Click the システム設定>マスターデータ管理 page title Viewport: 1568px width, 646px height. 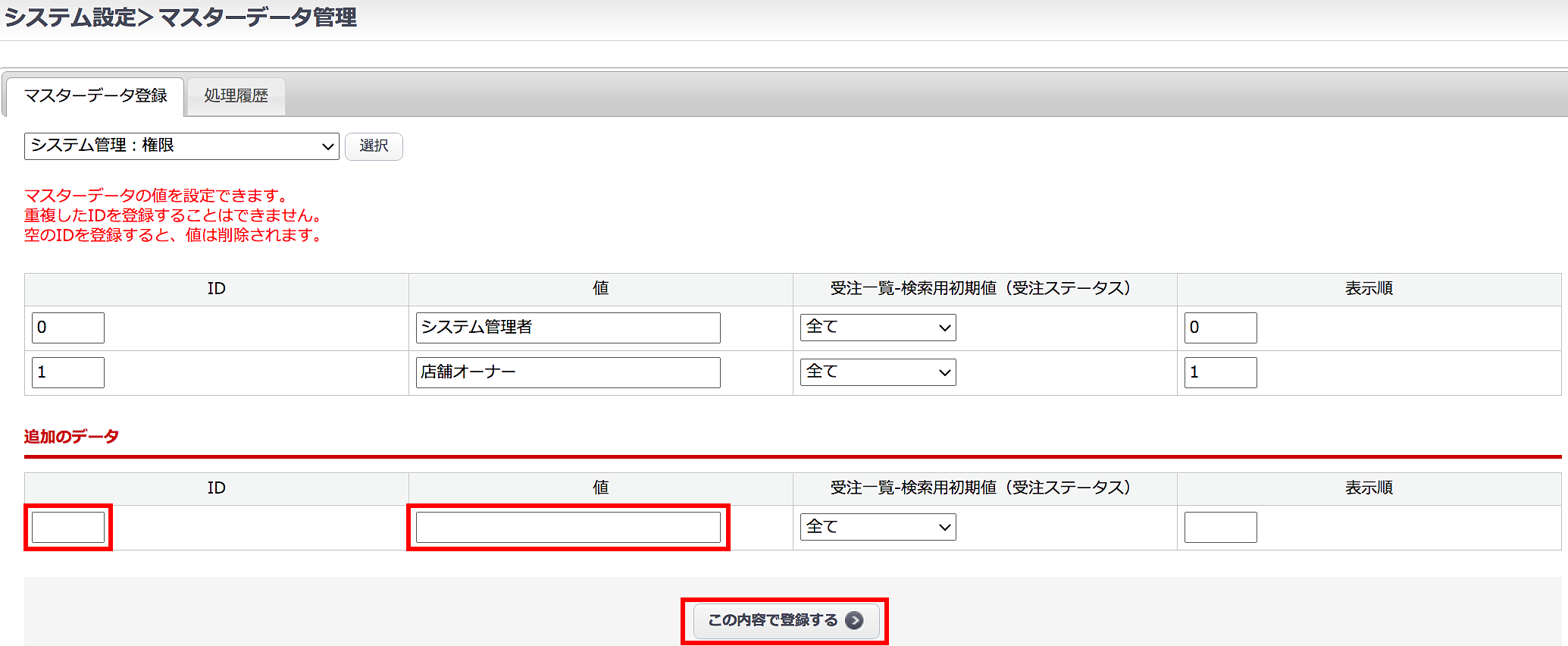(x=180, y=17)
